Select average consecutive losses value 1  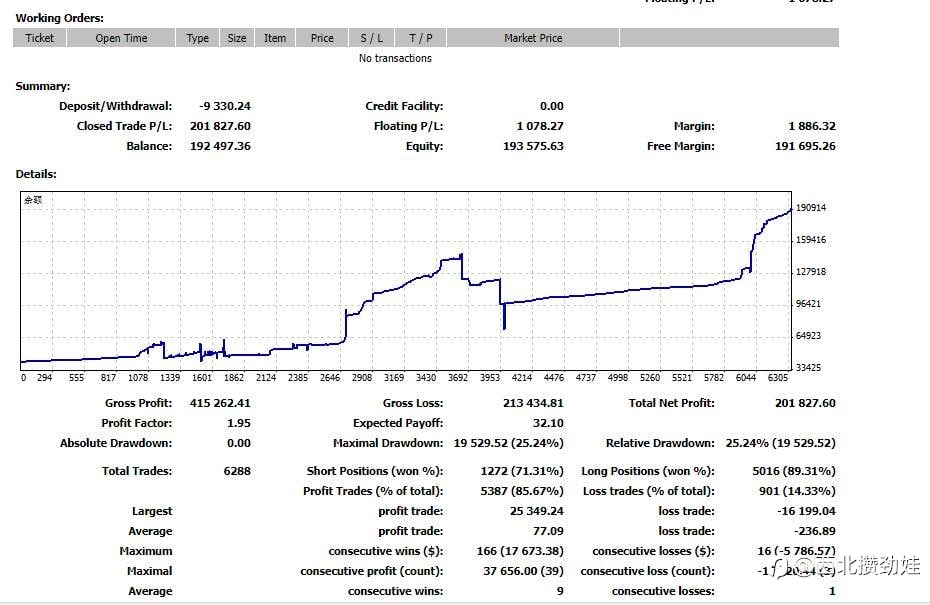pyautogui.click(x=832, y=591)
